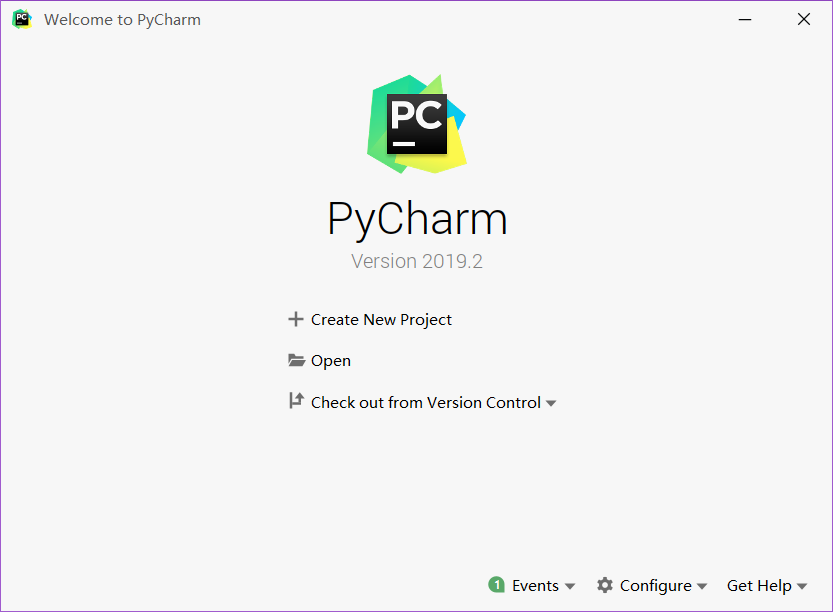Close the Welcome to PyCharm window
This screenshot has height=612, width=833.
(804, 20)
